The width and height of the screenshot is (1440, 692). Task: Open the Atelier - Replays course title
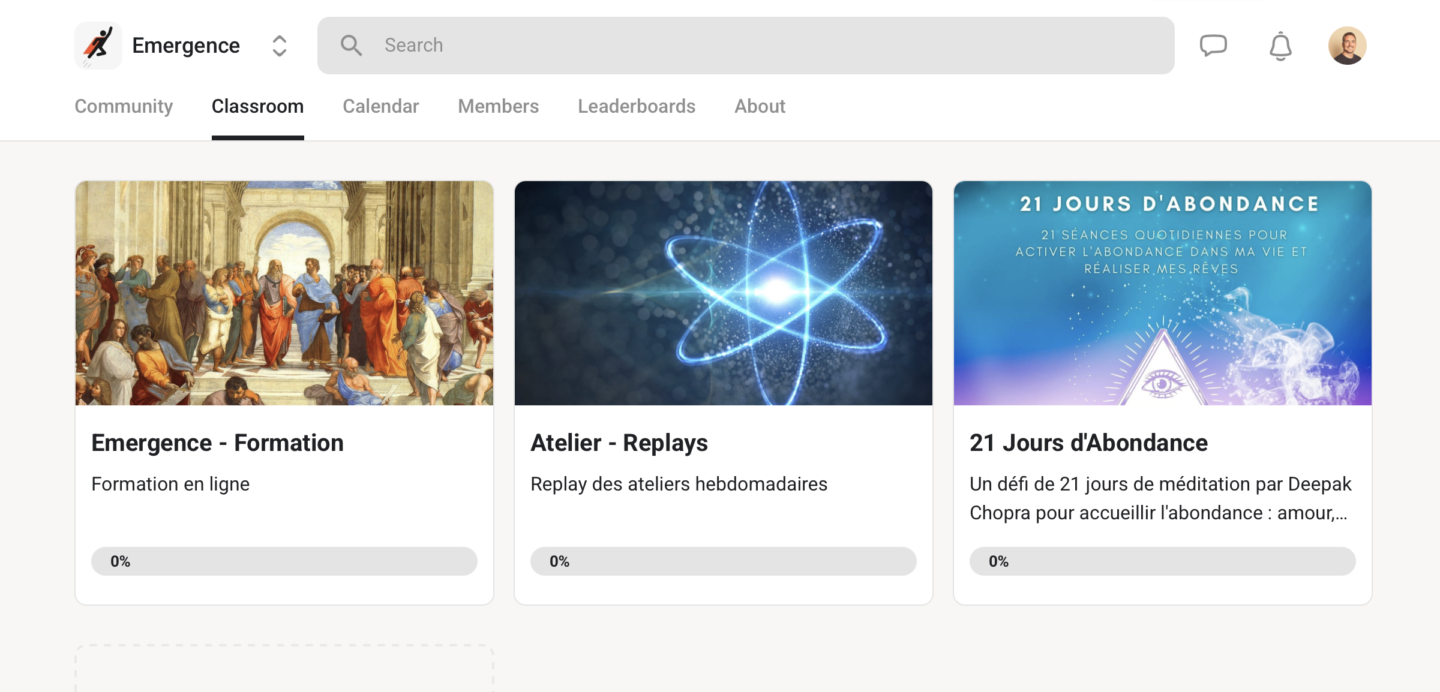[619, 443]
